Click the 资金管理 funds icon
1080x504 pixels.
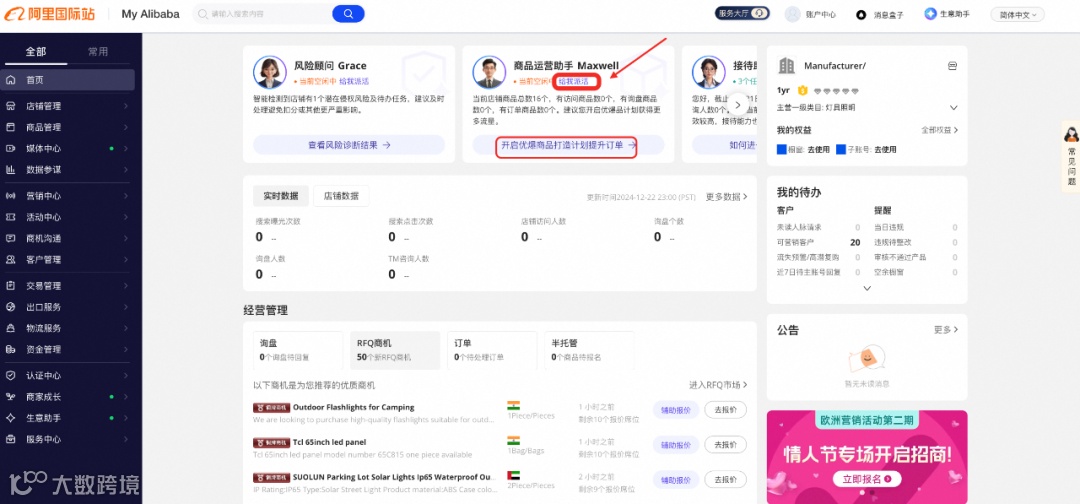(10, 349)
